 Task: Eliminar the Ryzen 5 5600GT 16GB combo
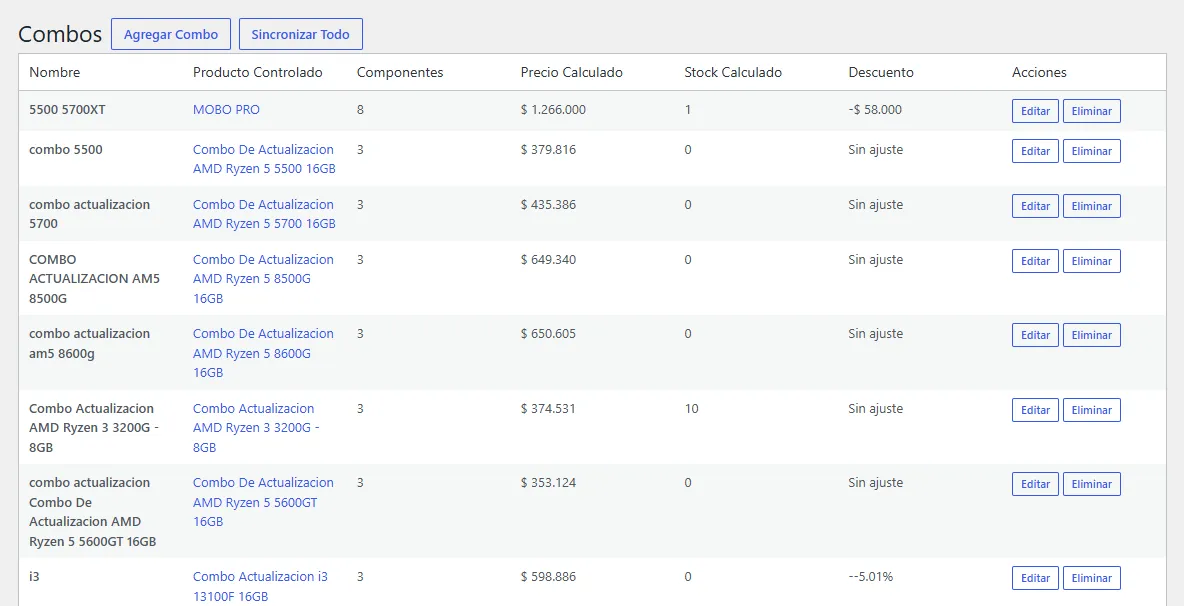(x=1091, y=484)
